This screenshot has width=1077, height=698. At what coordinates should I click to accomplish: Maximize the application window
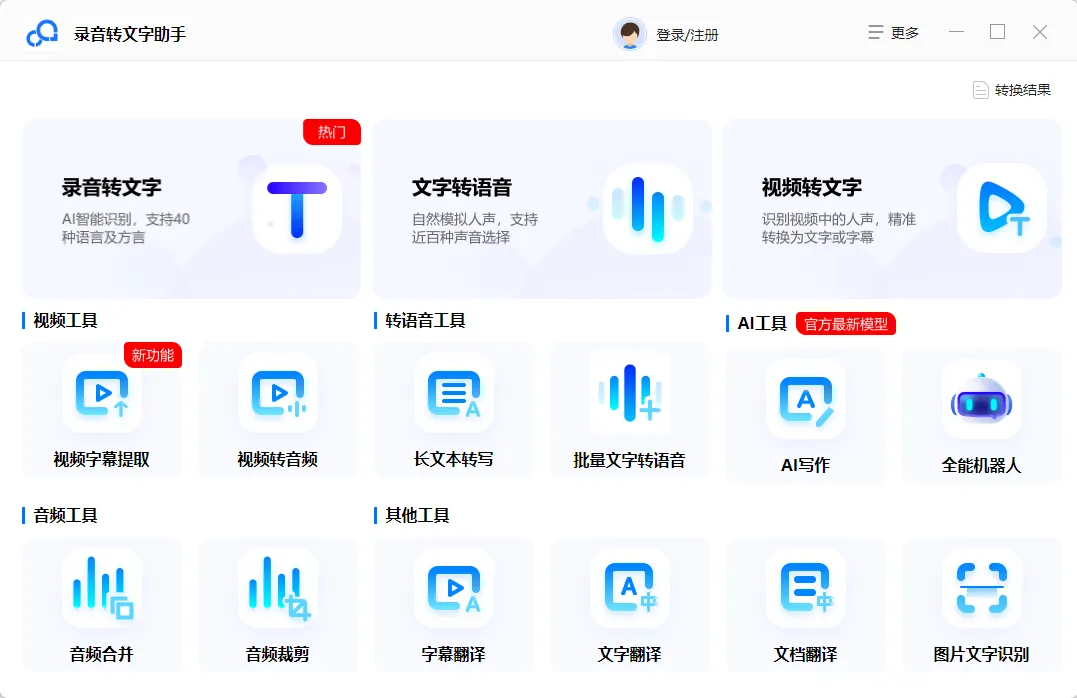pyautogui.click(x=997, y=32)
